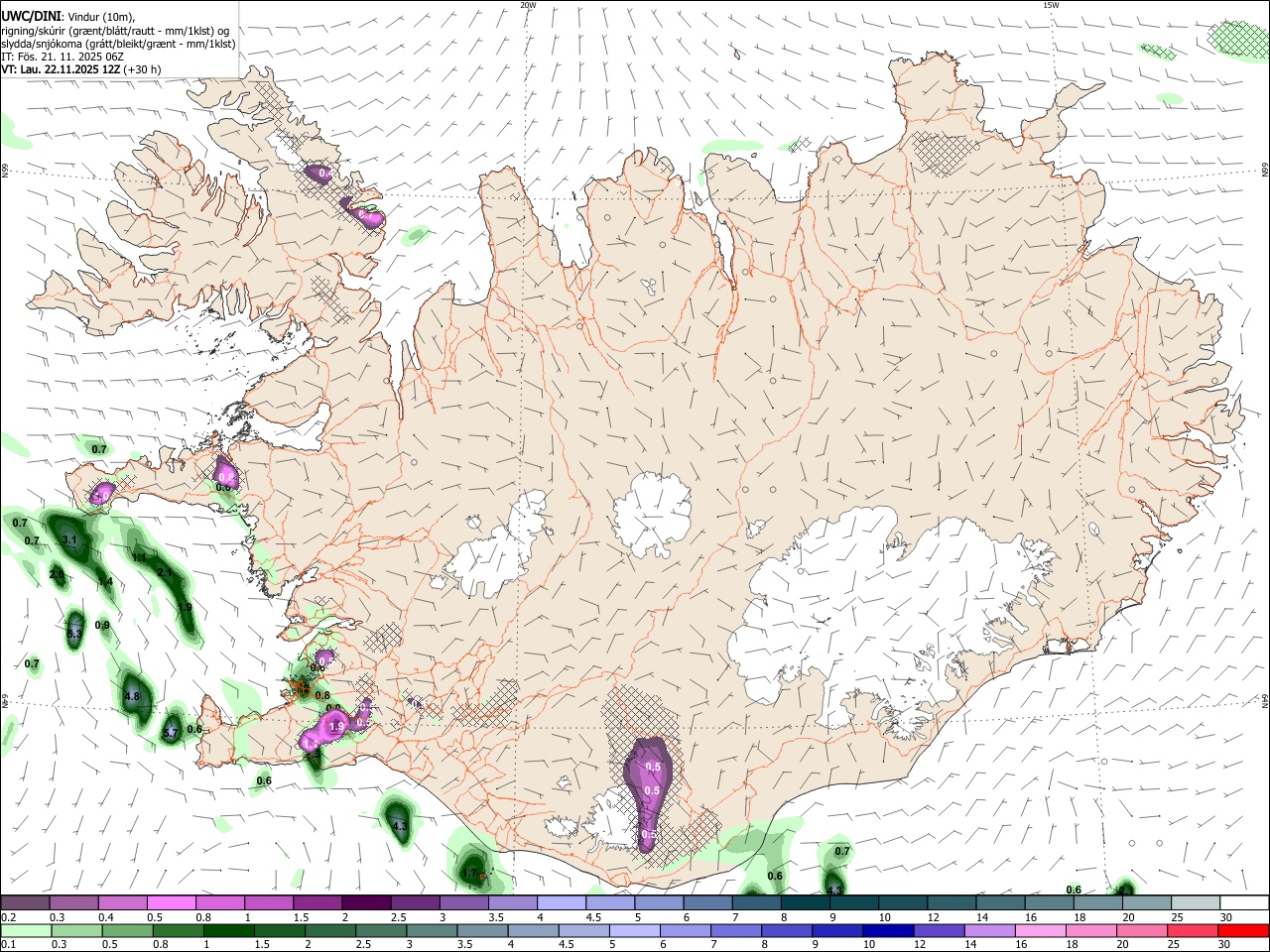Select the IT: Fös. 21. 11. 2025 06Z line

(63, 57)
